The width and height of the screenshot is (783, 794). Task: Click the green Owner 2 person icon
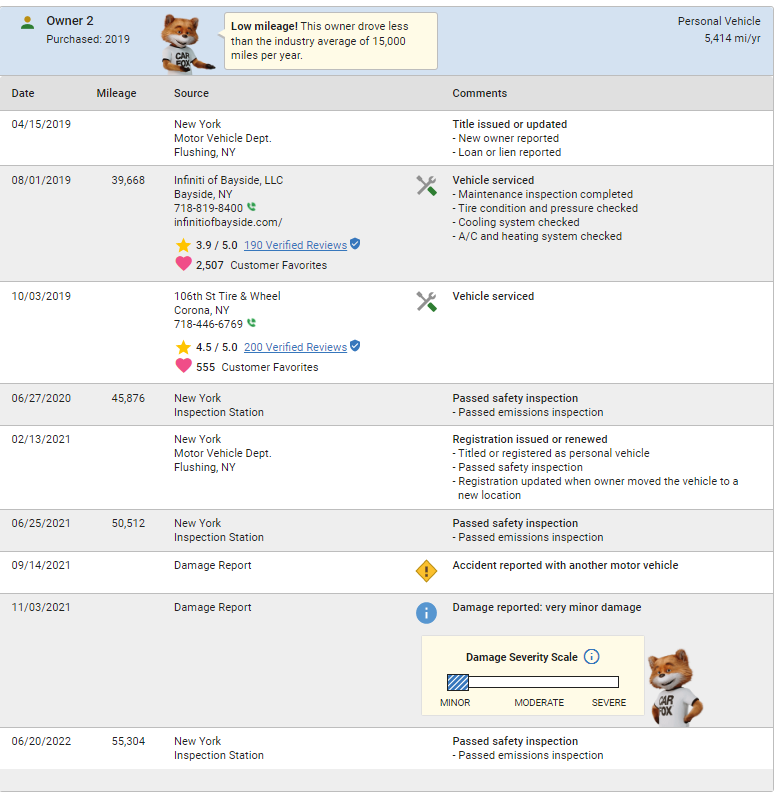pyautogui.click(x=28, y=21)
